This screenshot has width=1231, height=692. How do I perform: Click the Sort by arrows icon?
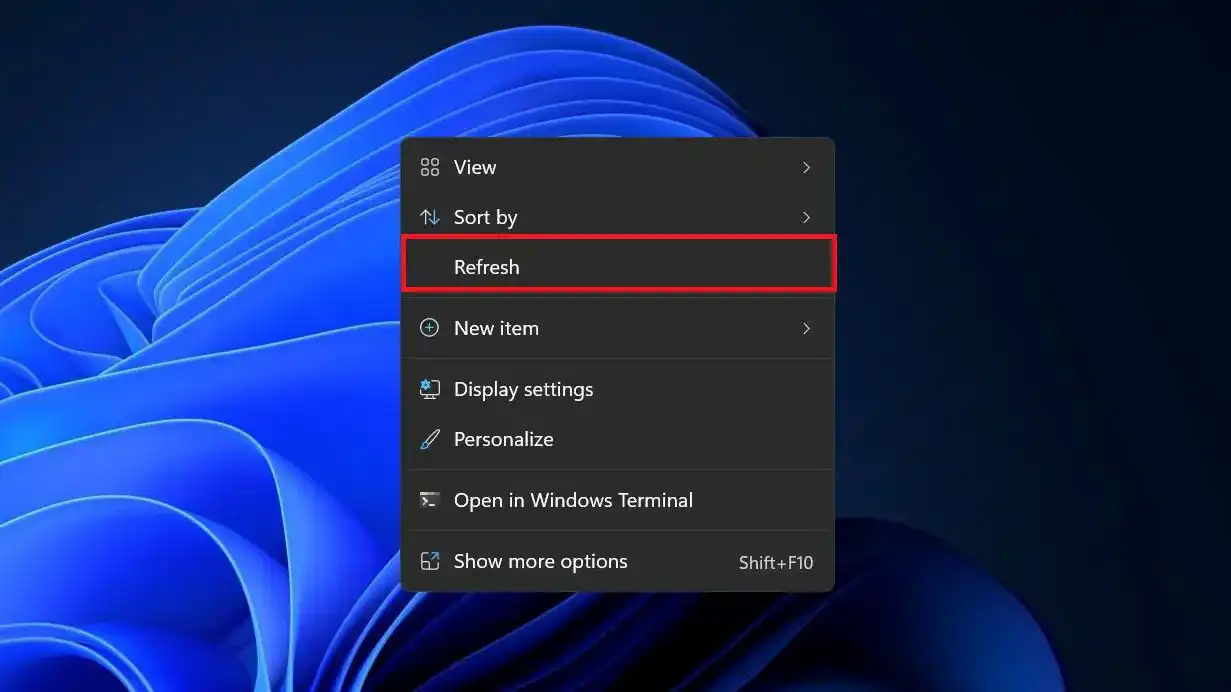coord(430,217)
